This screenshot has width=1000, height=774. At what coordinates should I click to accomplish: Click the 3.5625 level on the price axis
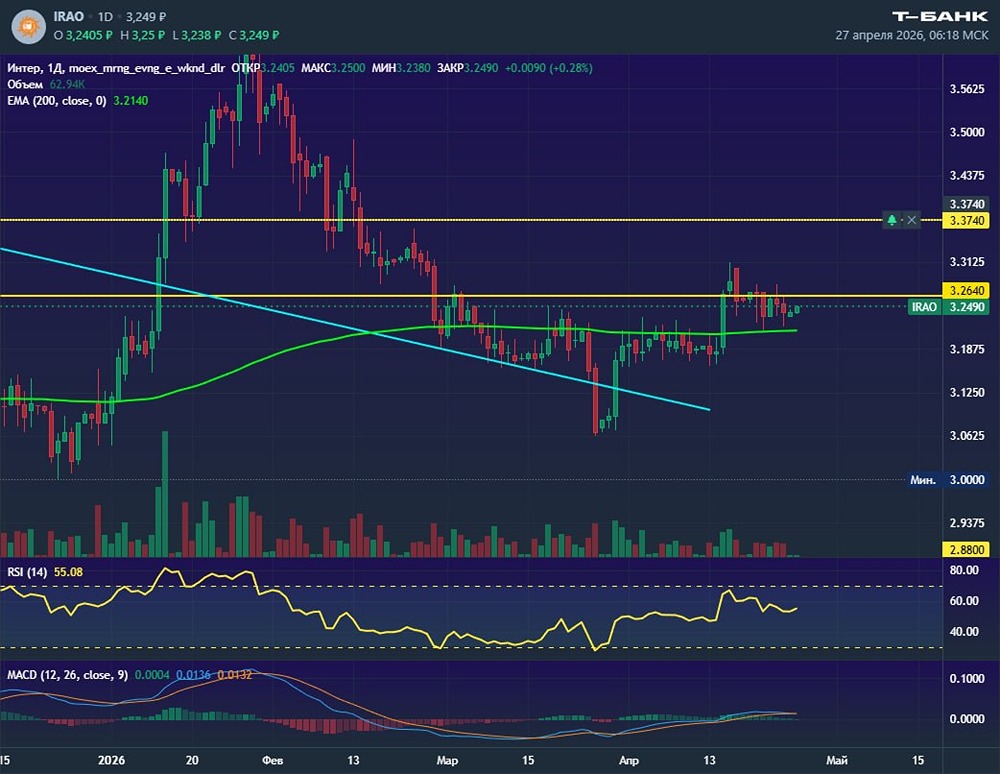pos(967,89)
